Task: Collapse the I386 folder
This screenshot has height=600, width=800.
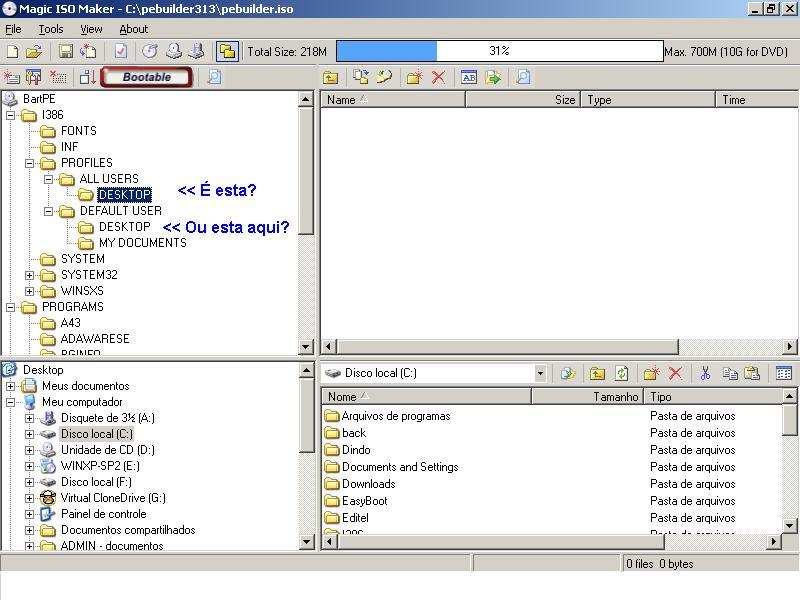Action: [x=10, y=115]
